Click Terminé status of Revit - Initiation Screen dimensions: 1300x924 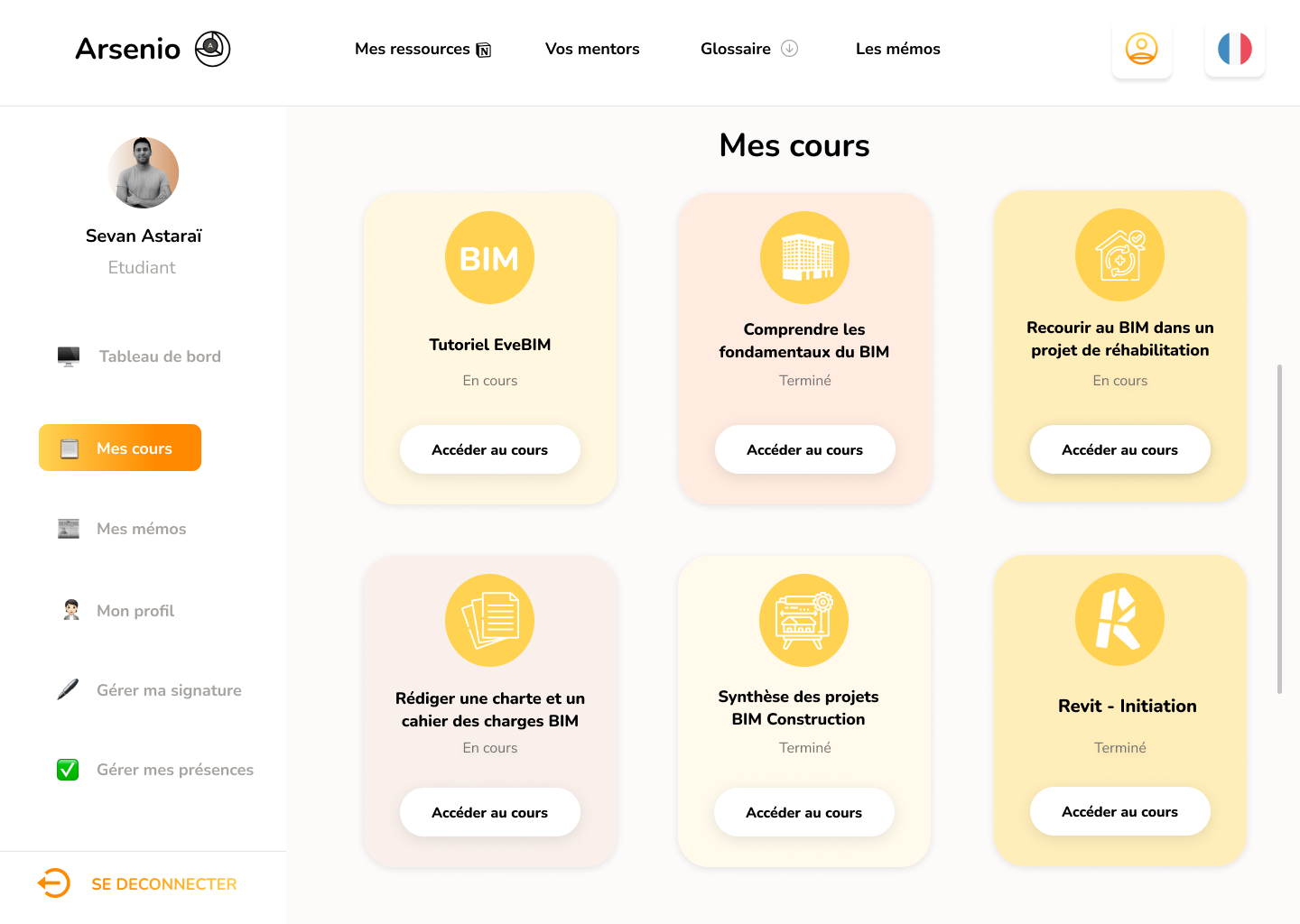click(1120, 748)
